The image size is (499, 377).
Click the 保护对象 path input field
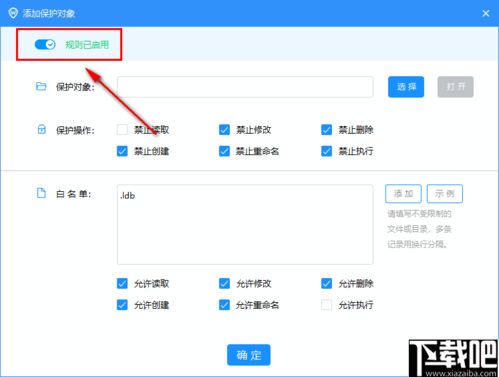[245, 87]
